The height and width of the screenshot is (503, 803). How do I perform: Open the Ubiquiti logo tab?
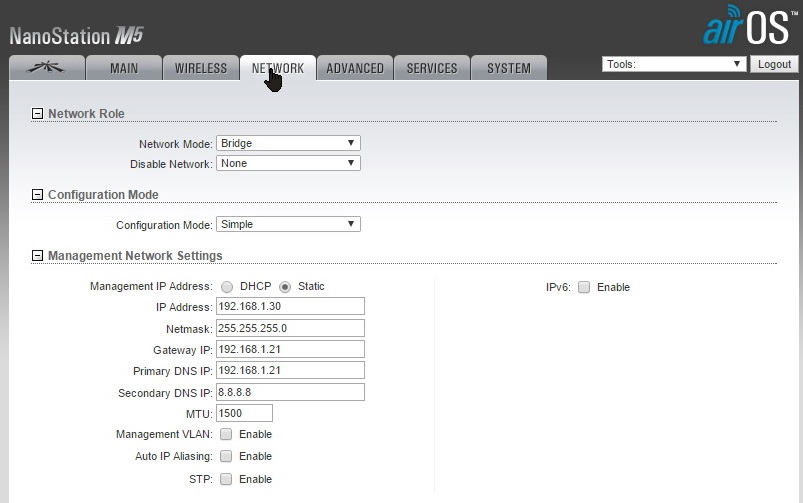47,68
